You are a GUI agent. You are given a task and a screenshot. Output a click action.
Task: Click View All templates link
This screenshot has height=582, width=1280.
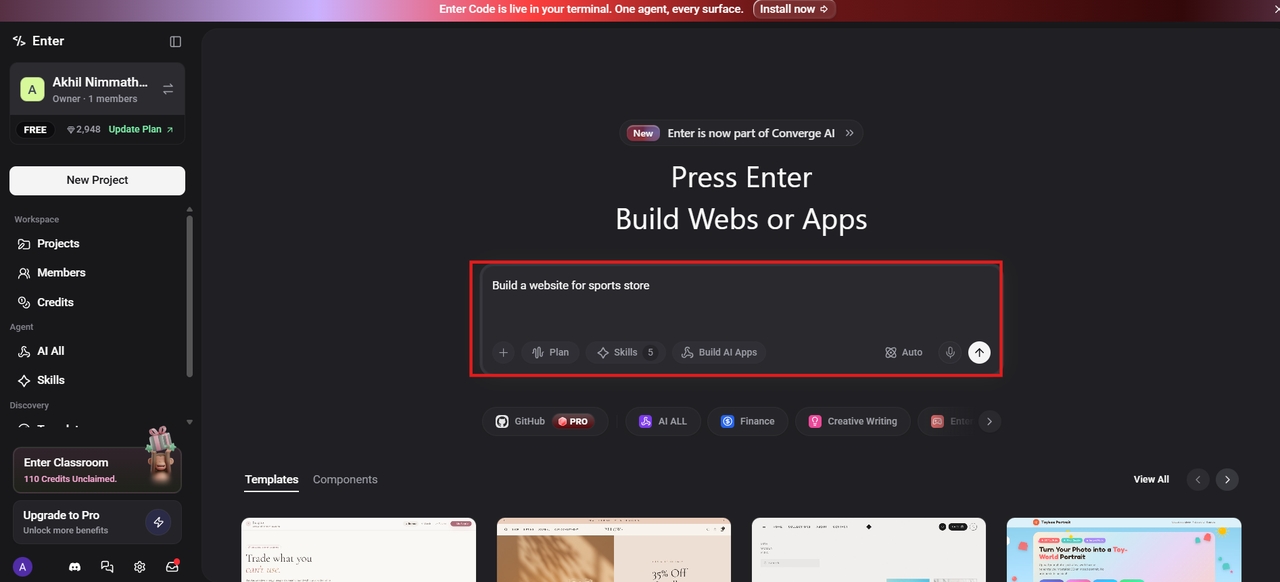1151,479
